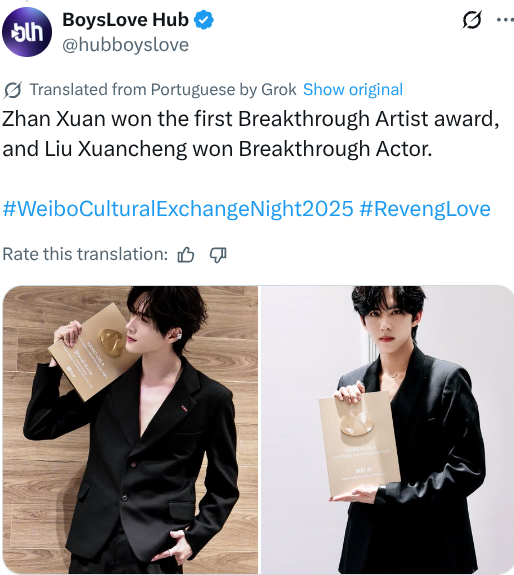Screen dimensions: 514x575
Task: Open the BoysLove Hub display name
Action: (125, 20)
